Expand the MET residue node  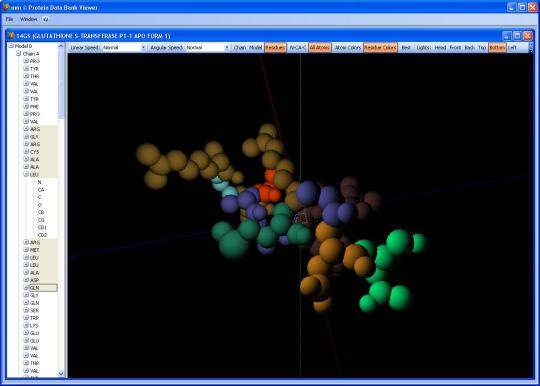pos(26,250)
